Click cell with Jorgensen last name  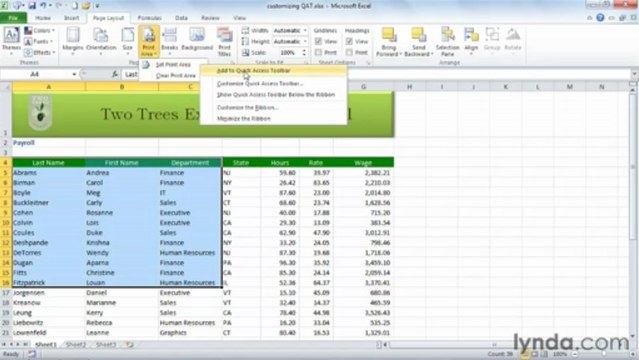[x=49, y=293]
